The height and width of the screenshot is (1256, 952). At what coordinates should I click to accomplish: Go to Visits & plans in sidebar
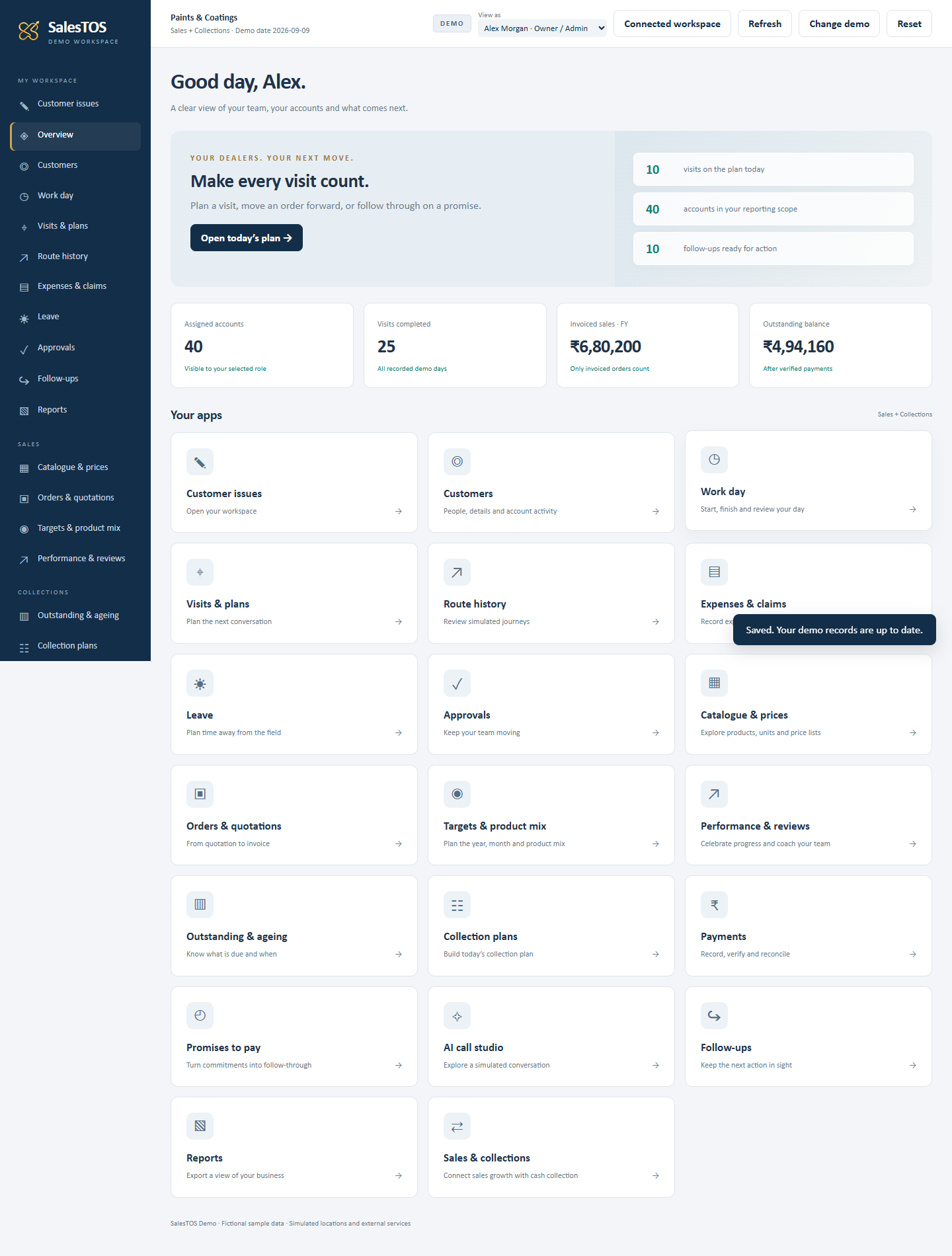click(75, 226)
